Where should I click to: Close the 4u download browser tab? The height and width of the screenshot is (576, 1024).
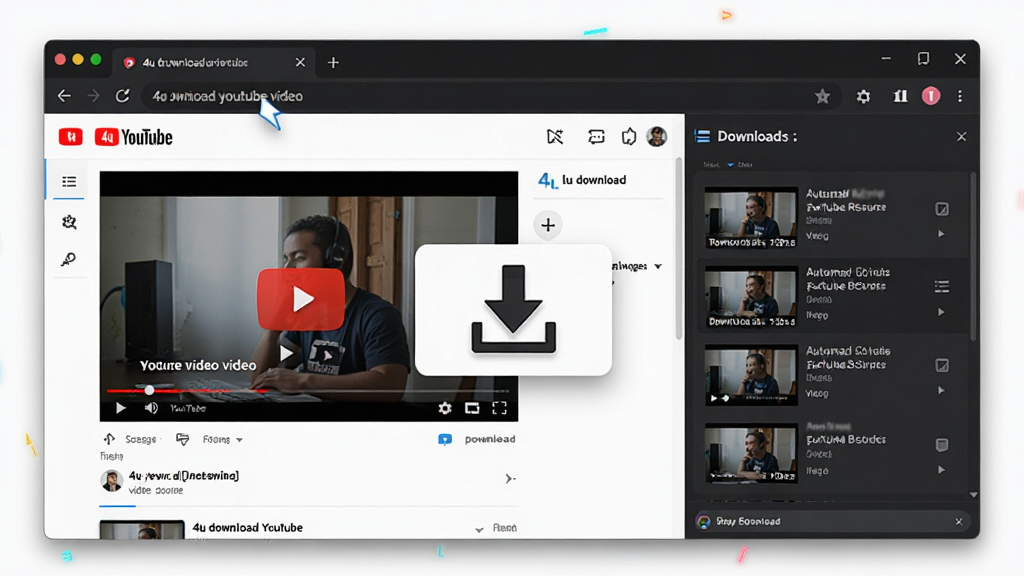click(x=300, y=62)
